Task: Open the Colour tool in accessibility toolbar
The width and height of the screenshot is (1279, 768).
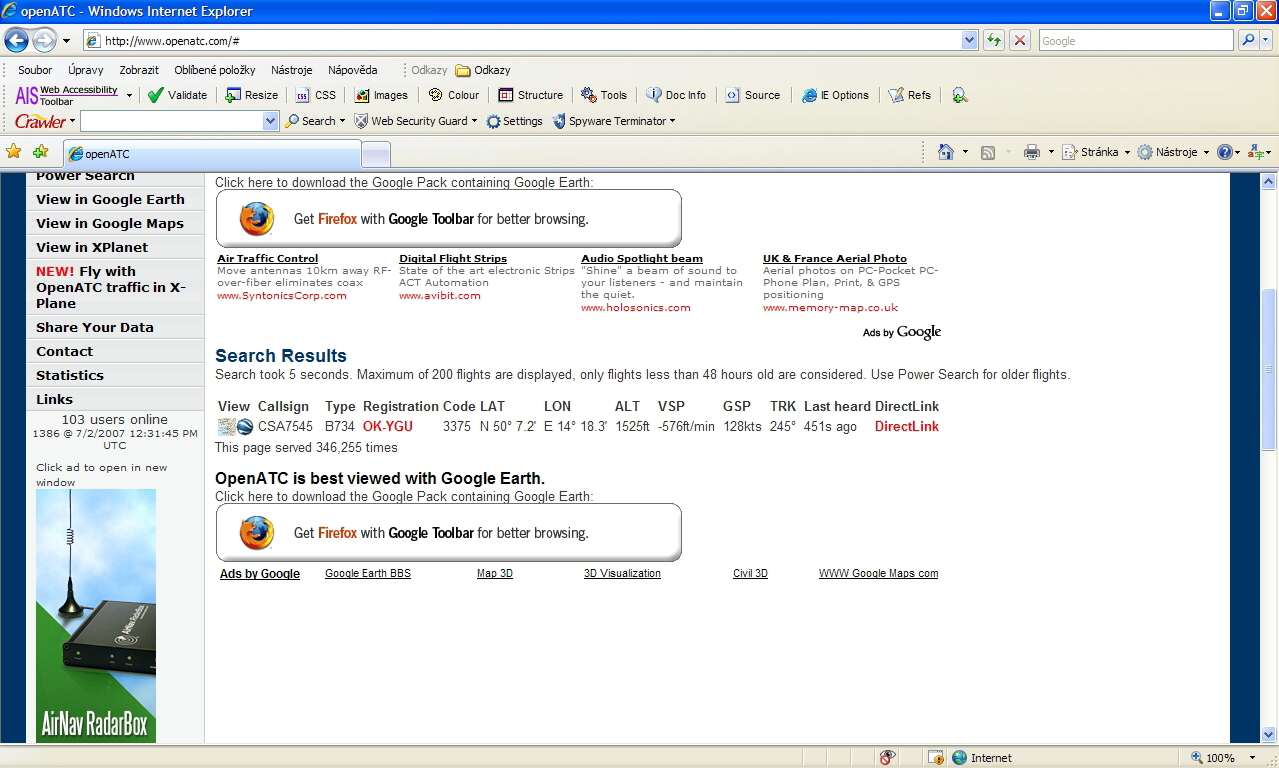Action: [x=454, y=95]
